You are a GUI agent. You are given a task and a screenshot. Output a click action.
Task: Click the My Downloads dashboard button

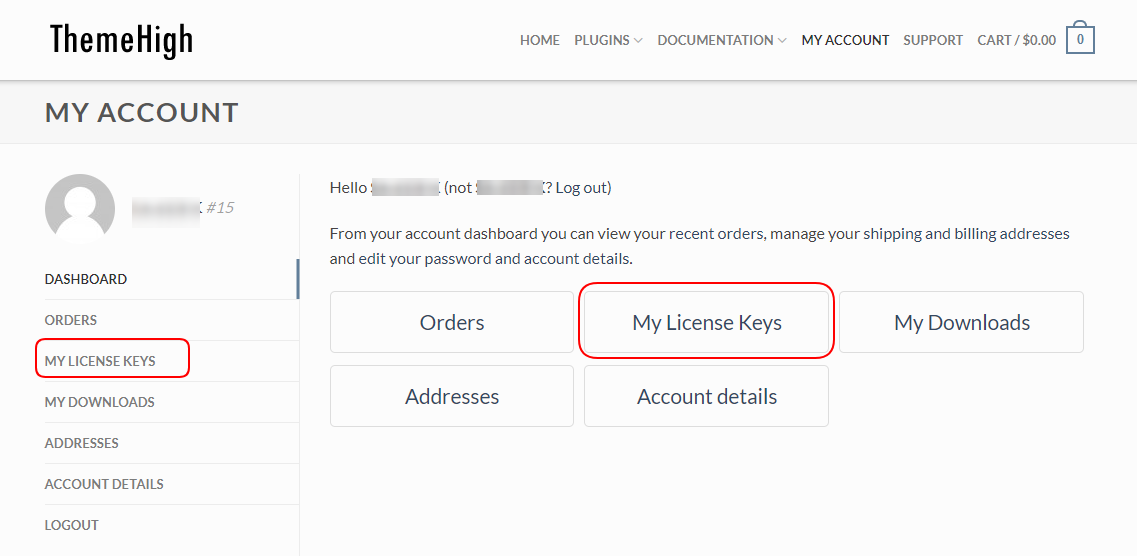(x=962, y=322)
